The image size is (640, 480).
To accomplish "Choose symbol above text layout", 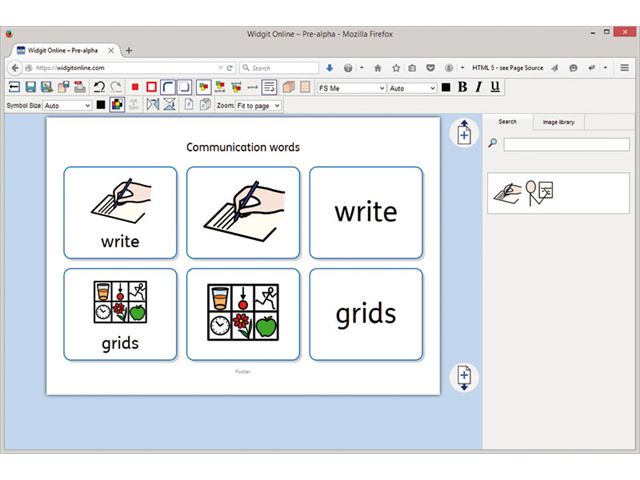I will click(220, 87).
